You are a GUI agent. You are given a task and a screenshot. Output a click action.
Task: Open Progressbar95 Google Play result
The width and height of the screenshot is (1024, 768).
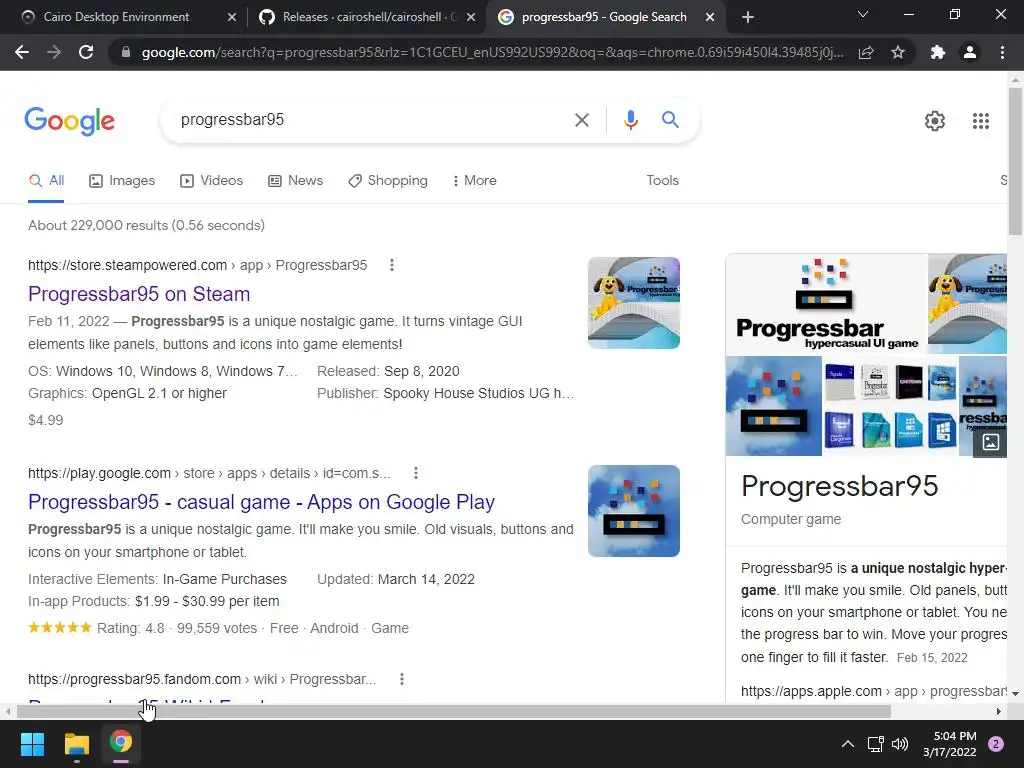tap(261, 502)
